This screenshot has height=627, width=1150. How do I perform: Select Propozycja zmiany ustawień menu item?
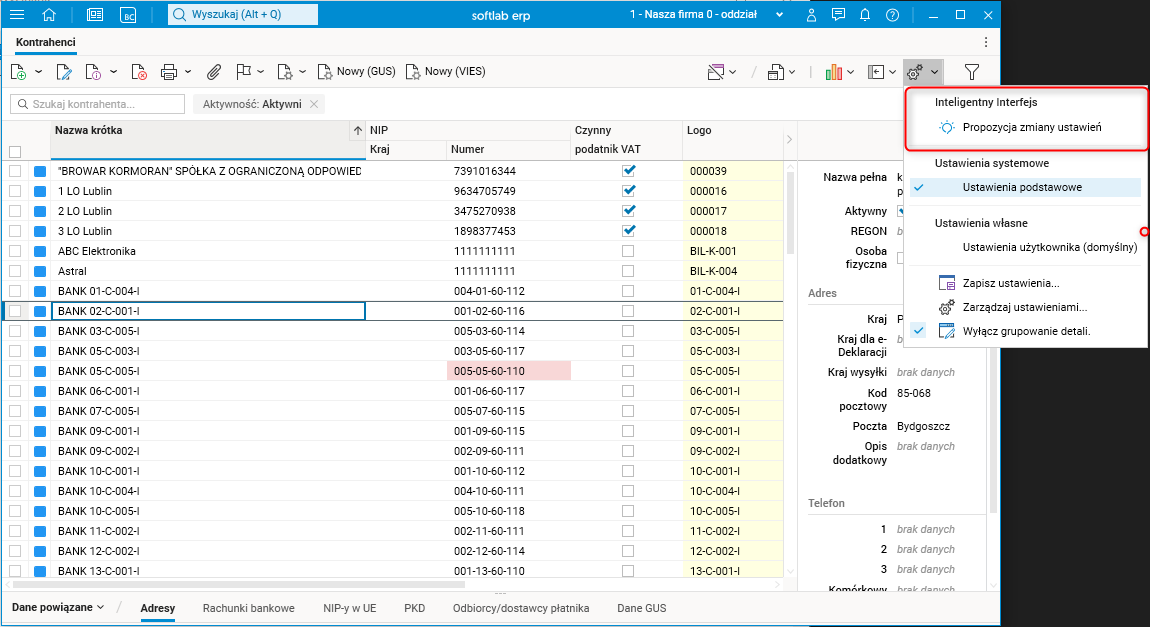(1032, 127)
